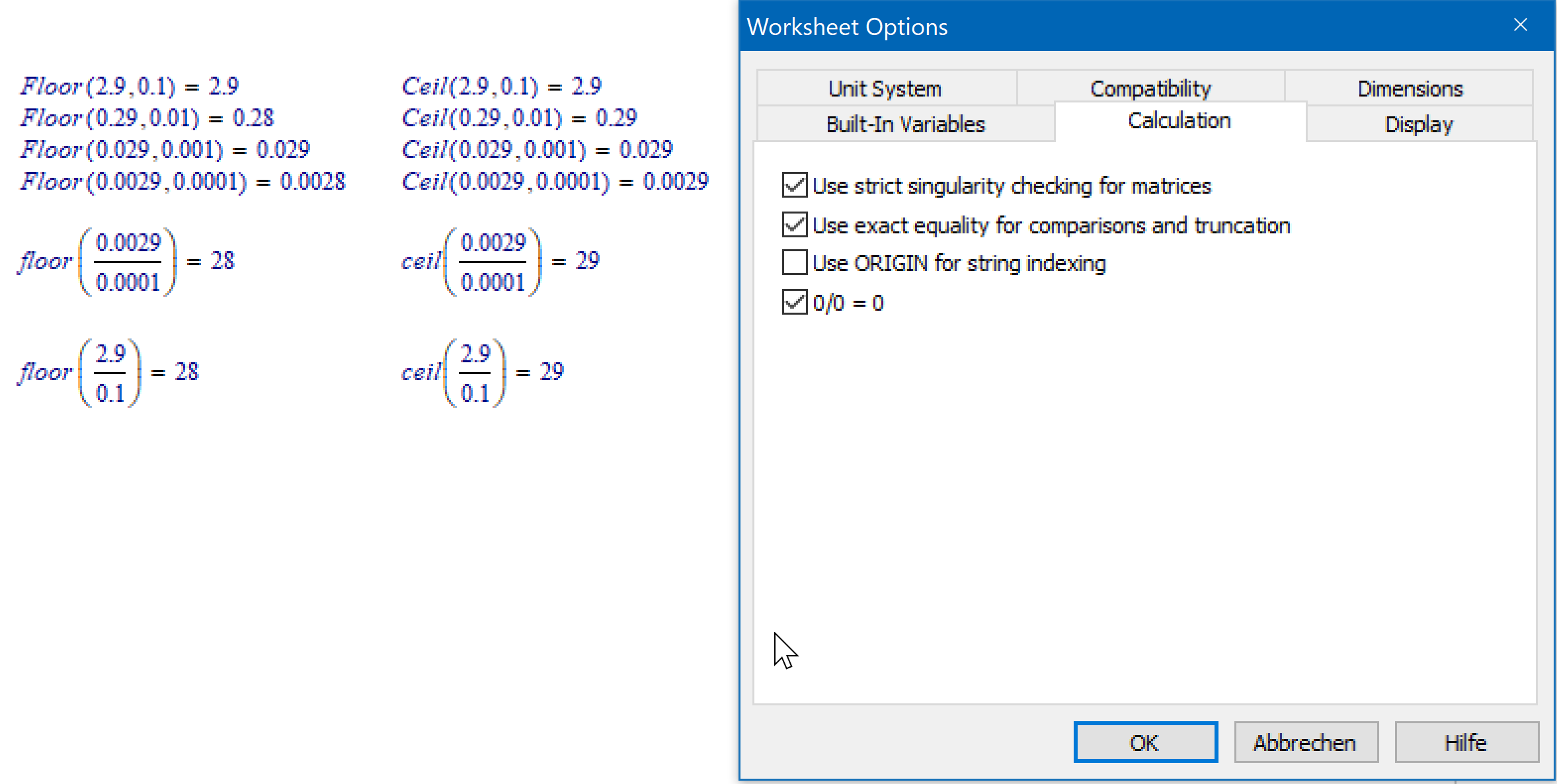
Task: Enable Use ORIGIN for string indexing
Action: click(x=794, y=263)
